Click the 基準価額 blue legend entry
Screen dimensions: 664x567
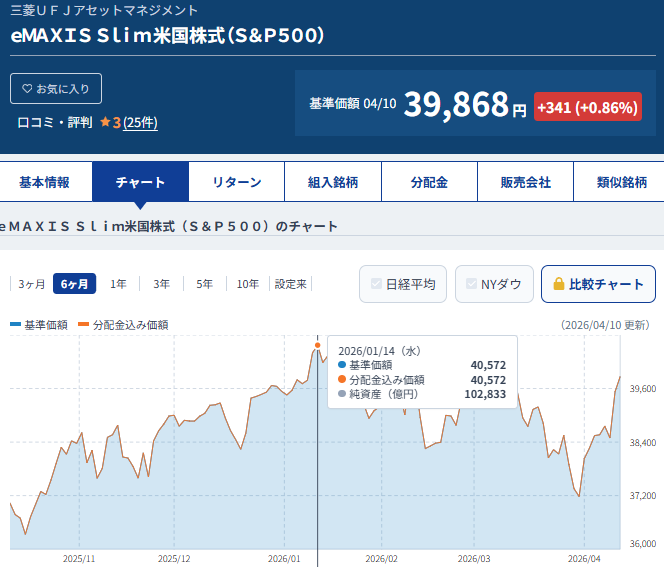[x=39, y=325]
